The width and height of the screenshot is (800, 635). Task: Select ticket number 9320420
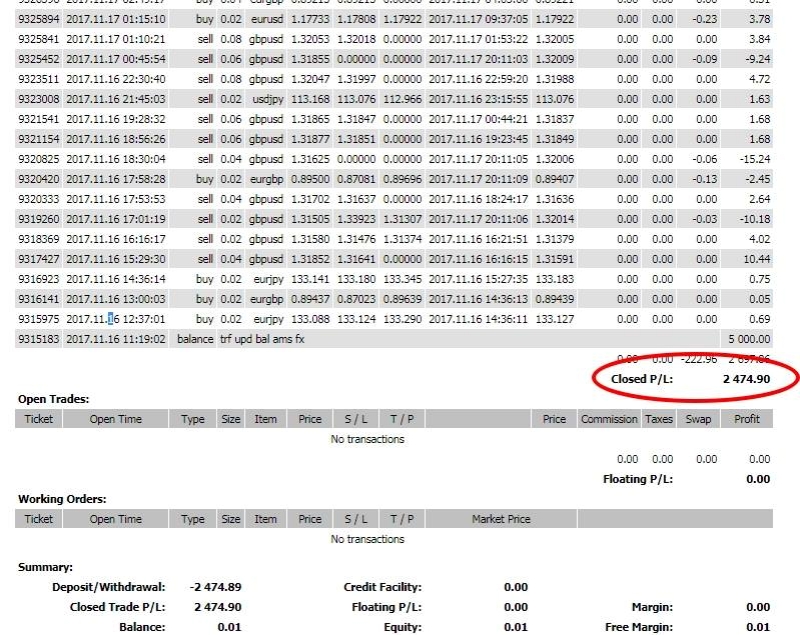39,179
